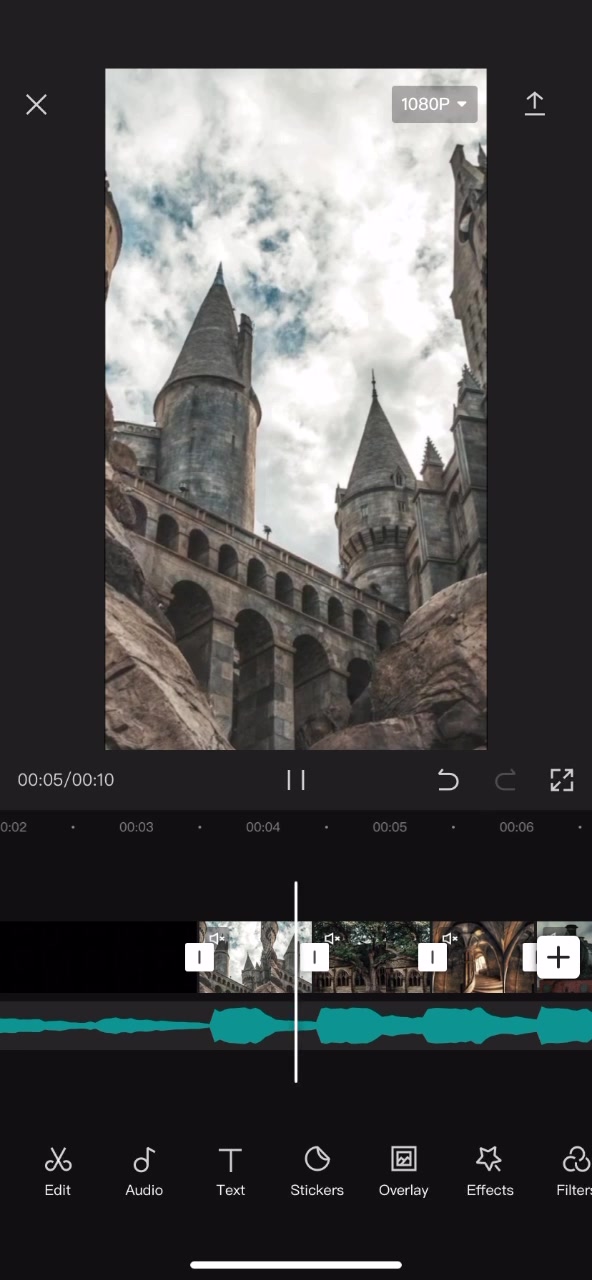Image resolution: width=592 pixels, height=1280 pixels.
Task: Toggle fullscreen preview mode
Action: [562, 780]
